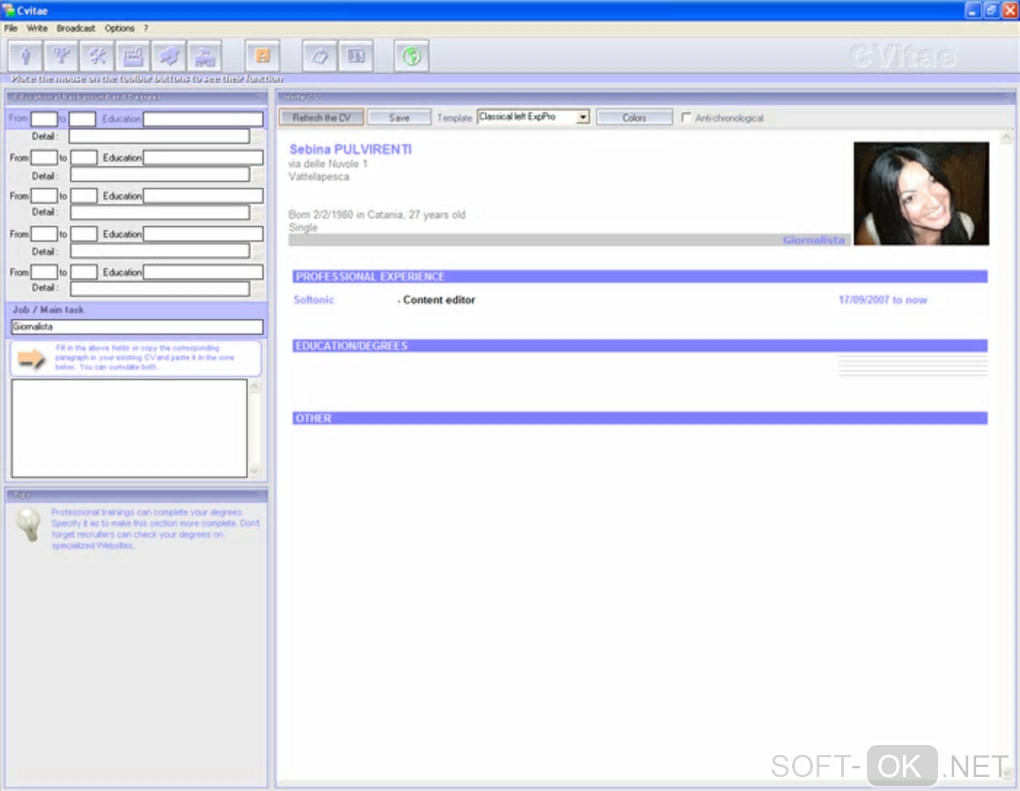Click the puzzle-shaped toolbar button
Image resolution: width=1020 pixels, height=791 pixels.
[169, 56]
